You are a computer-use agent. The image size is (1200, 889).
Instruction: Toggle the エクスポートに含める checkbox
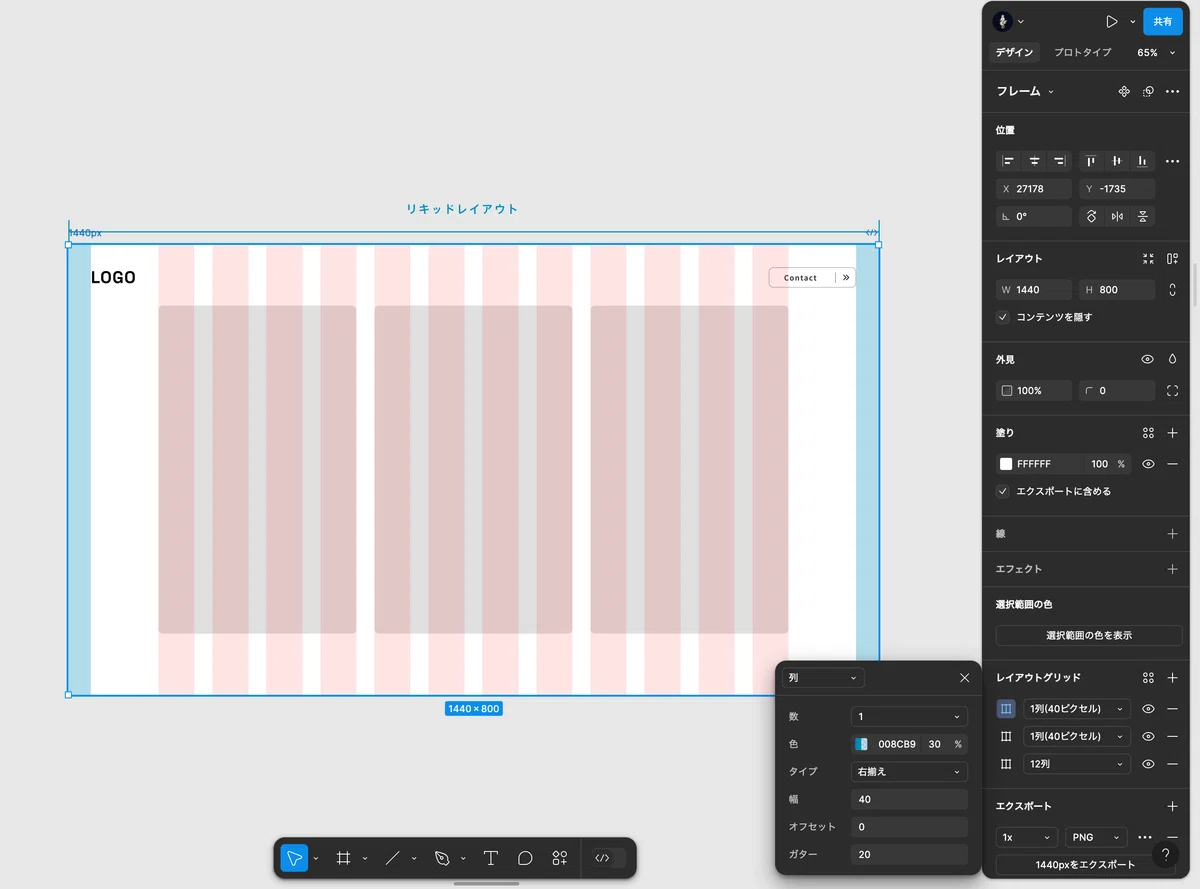click(1003, 491)
